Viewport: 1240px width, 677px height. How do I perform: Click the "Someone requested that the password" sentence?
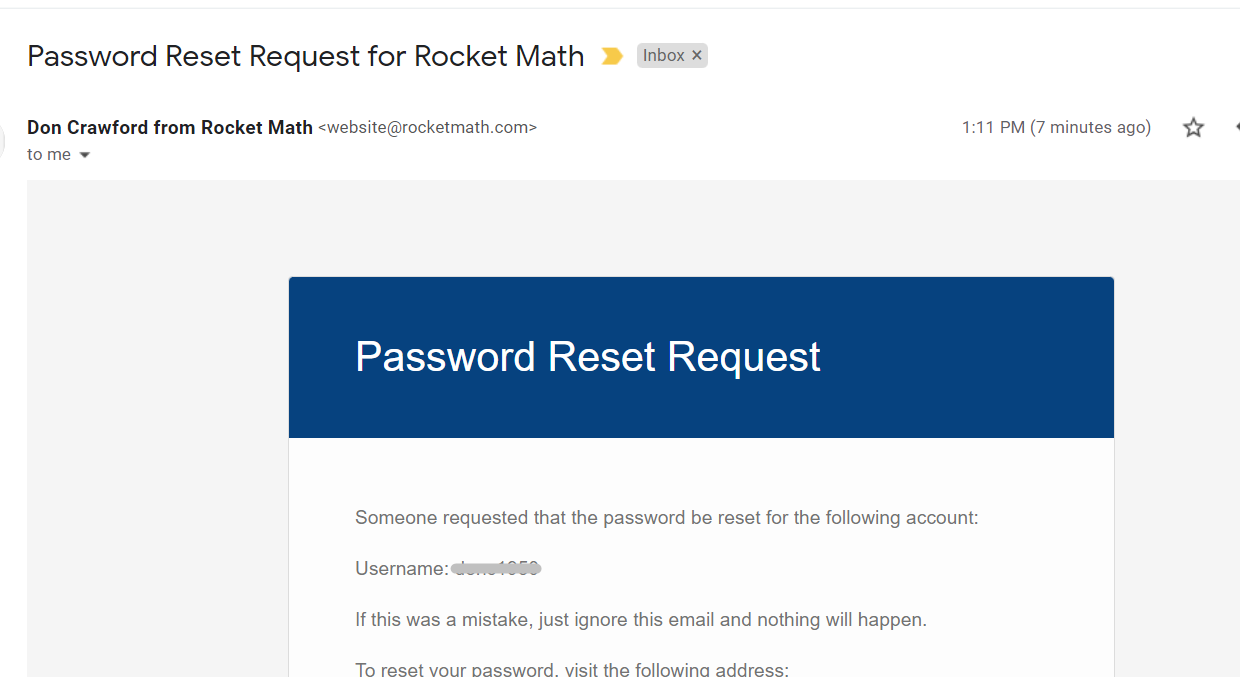coord(666,518)
